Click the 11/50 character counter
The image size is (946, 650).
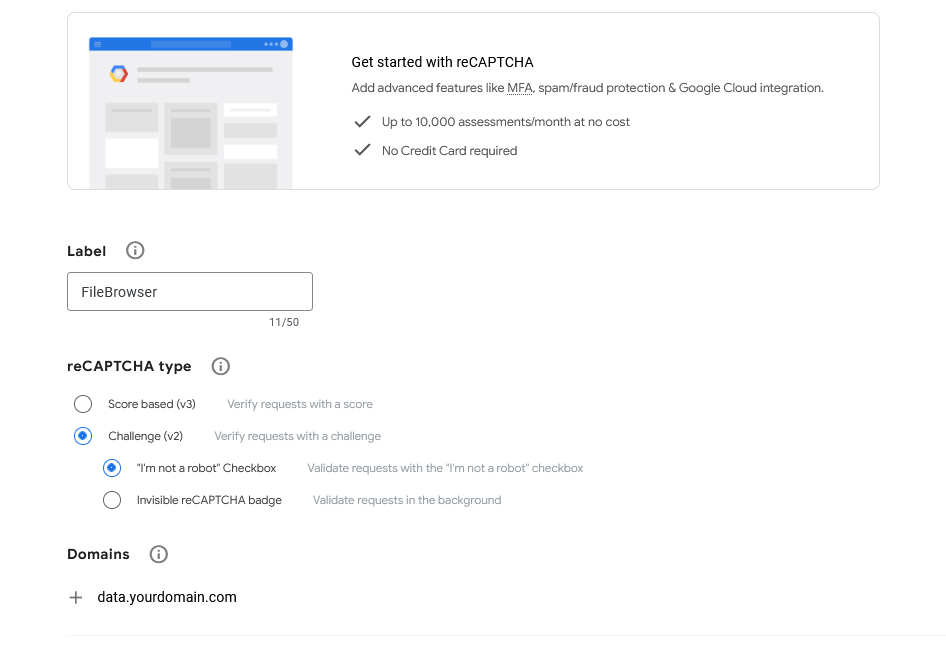[284, 322]
